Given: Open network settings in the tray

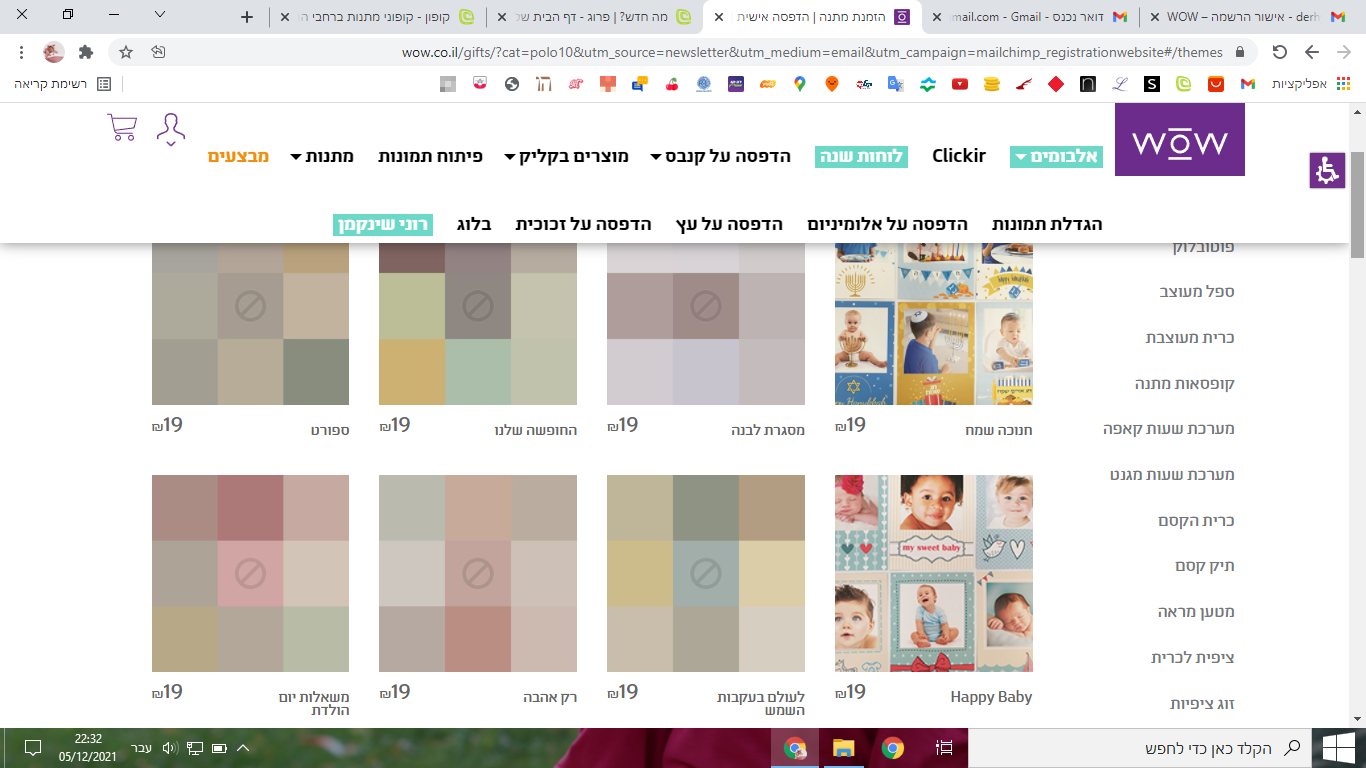Looking at the screenshot, I should coord(195,747).
